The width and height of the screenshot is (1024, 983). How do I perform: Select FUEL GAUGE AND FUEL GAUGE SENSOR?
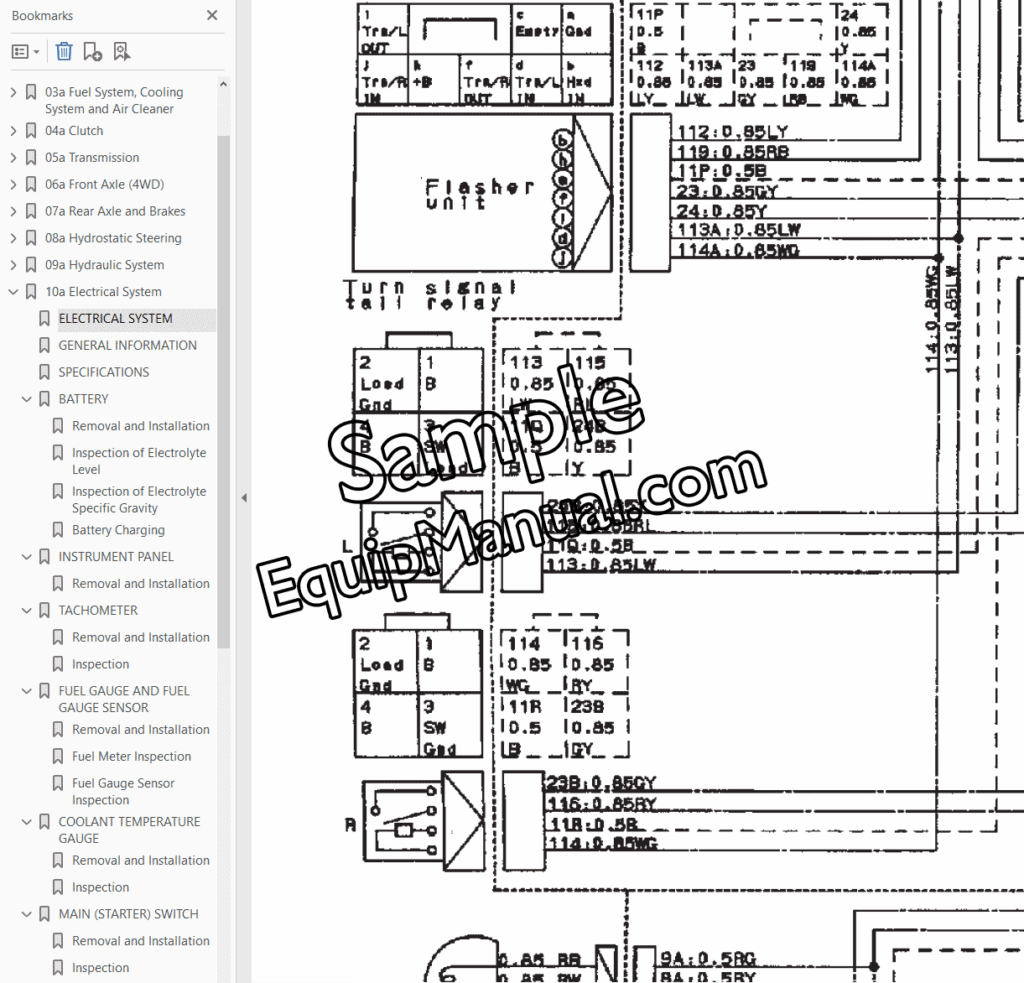pos(124,699)
